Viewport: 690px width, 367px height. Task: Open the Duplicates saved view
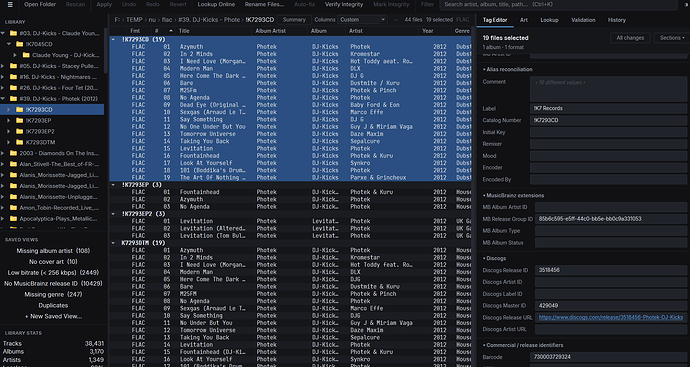[x=53, y=305]
